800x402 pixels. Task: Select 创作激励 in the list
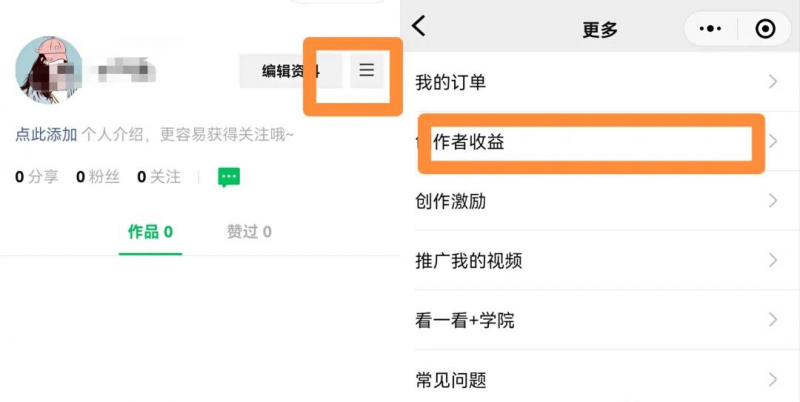pyautogui.click(x=451, y=201)
